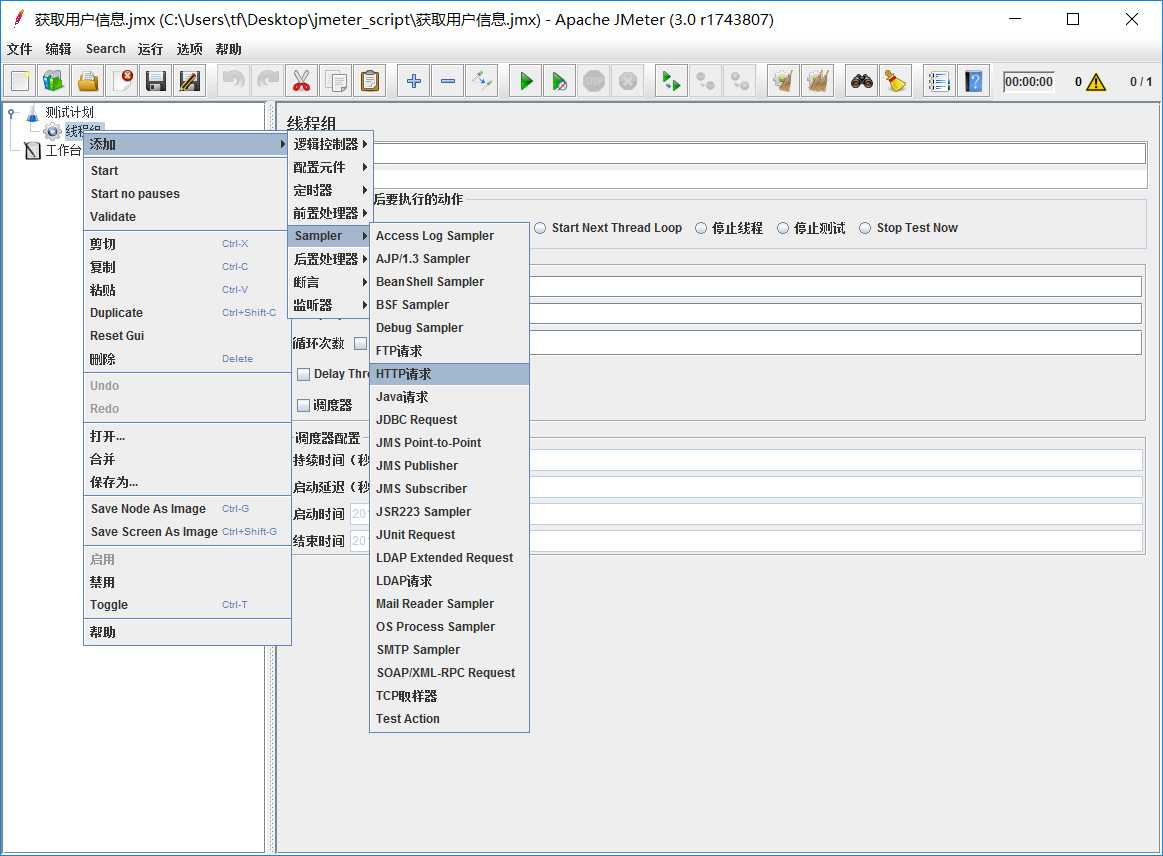Click 保存为... in the context menu

pyautogui.click(x=187, y=482)
